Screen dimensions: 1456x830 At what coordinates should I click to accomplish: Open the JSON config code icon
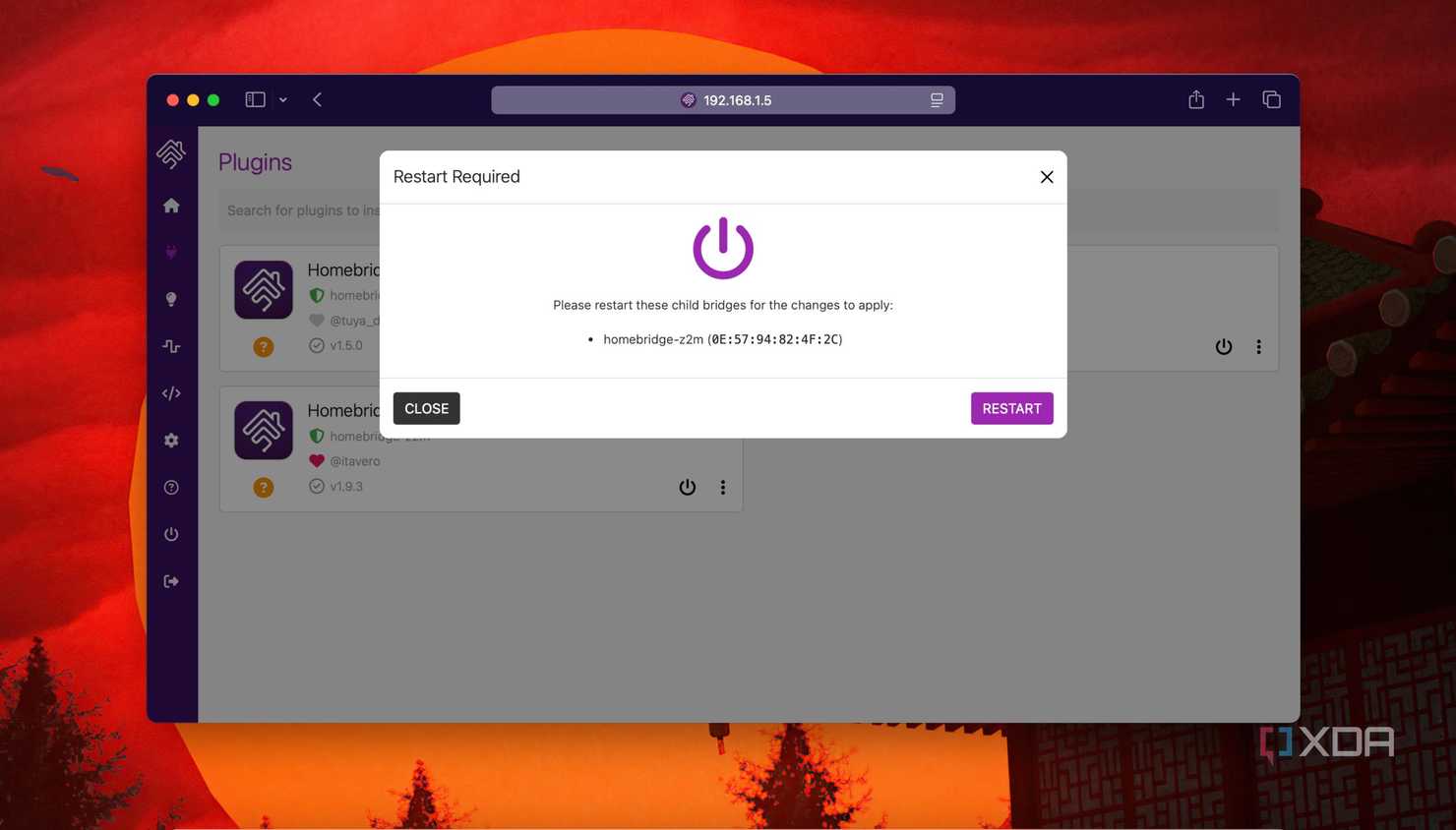pyautogui.click(x=171, y=393)
